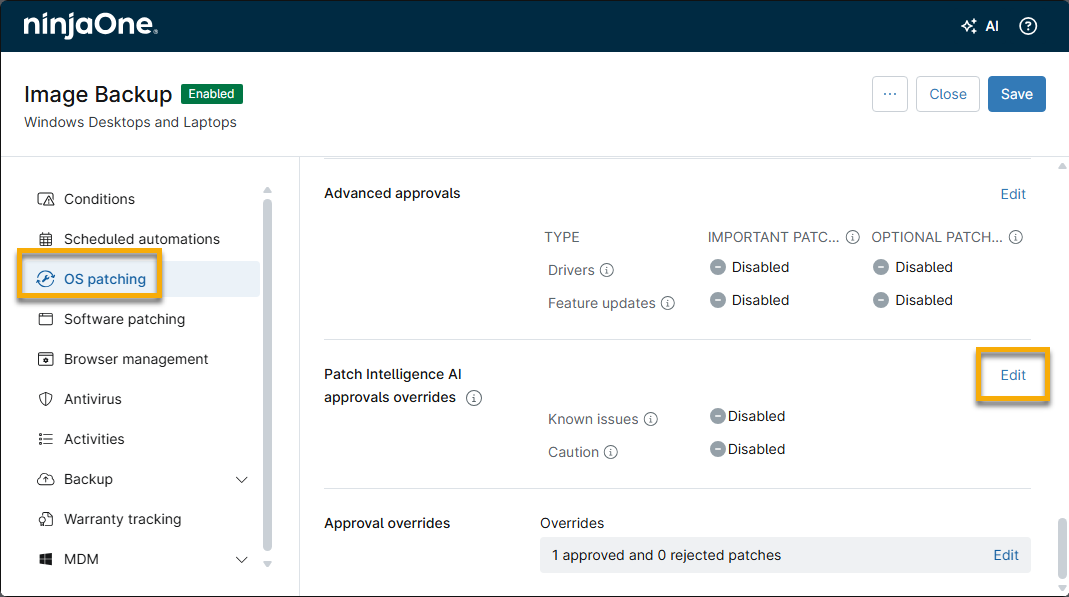Click the main panel scrollbar thumb
1069x597 pixels.
click(x=1062, y=547)
